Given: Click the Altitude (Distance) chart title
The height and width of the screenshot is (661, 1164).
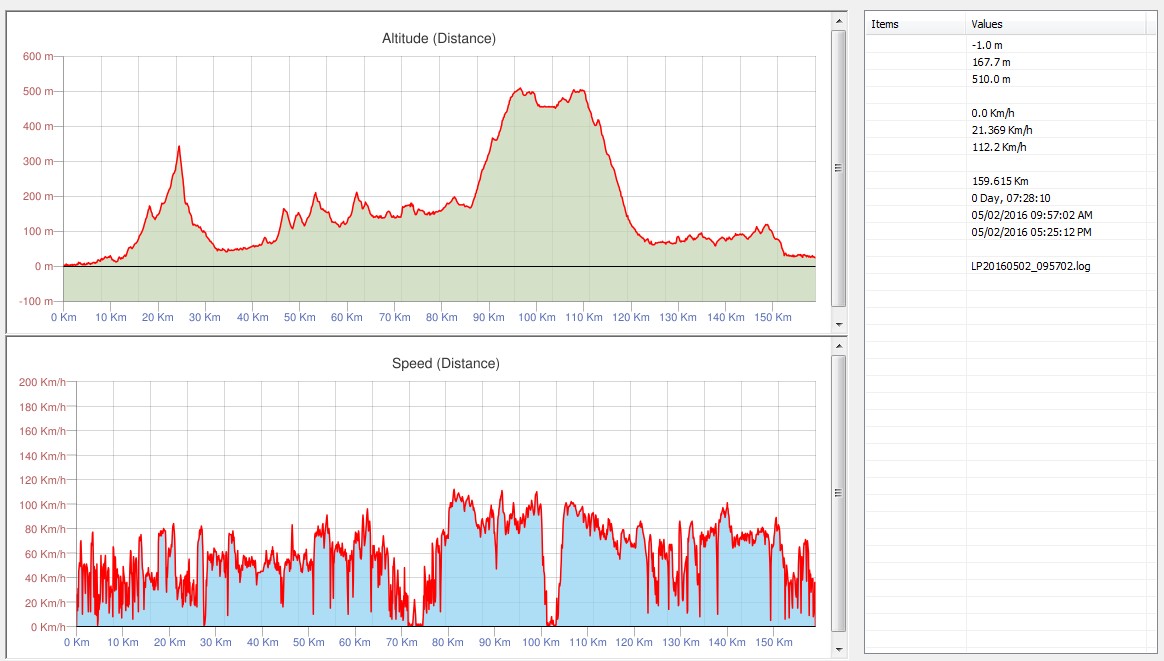Looking at the screenshot, I should tap(439, 39).
